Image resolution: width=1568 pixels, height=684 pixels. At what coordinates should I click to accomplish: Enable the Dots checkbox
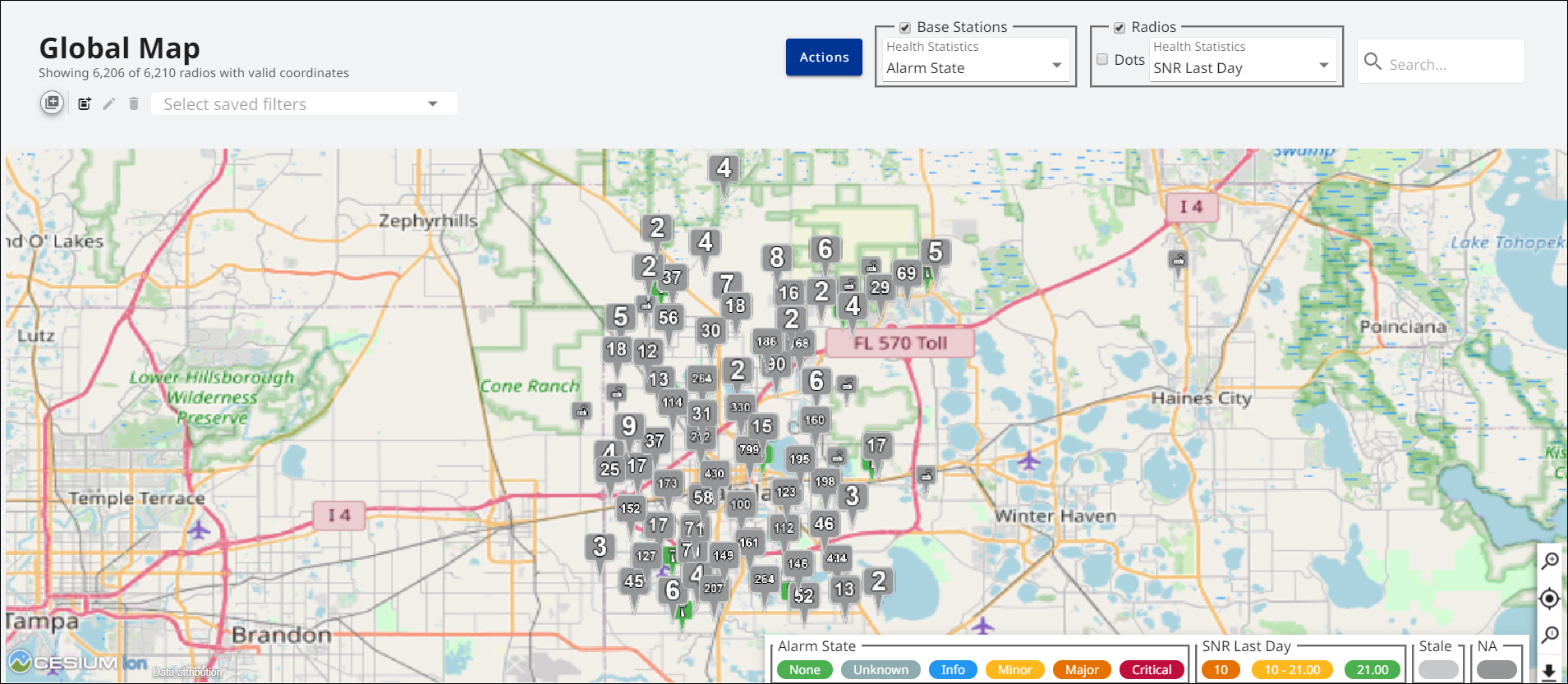click(x=1102, y=59)
